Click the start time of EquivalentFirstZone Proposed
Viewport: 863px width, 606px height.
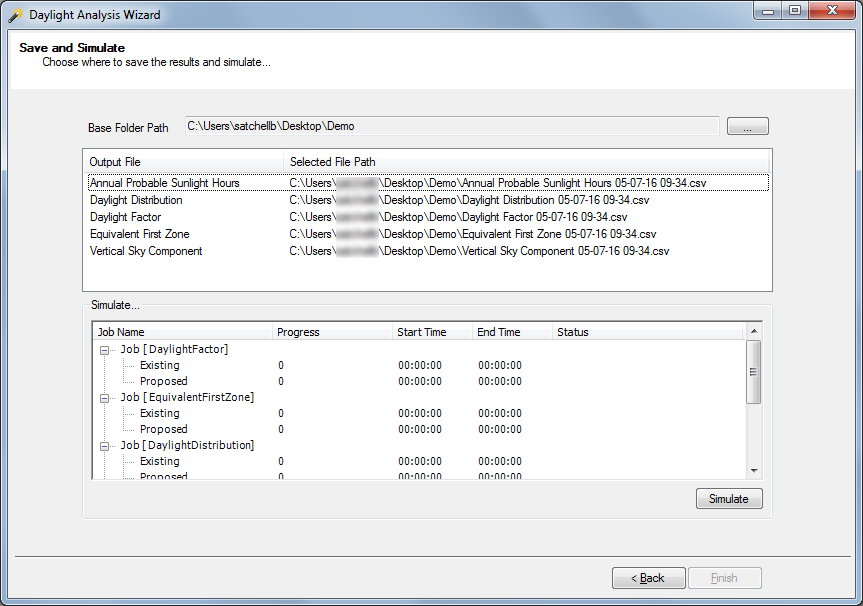pos(420,429)
